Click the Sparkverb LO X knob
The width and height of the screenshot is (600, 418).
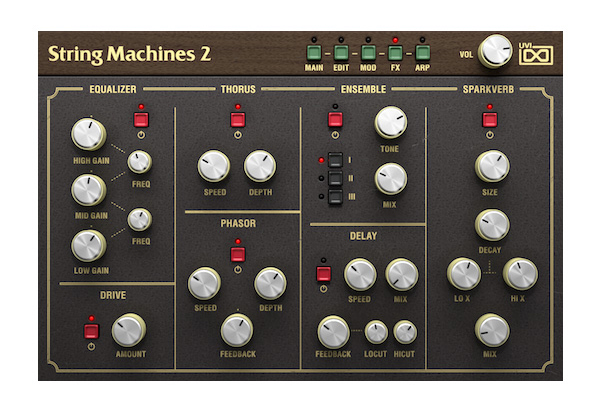(464, 274)
